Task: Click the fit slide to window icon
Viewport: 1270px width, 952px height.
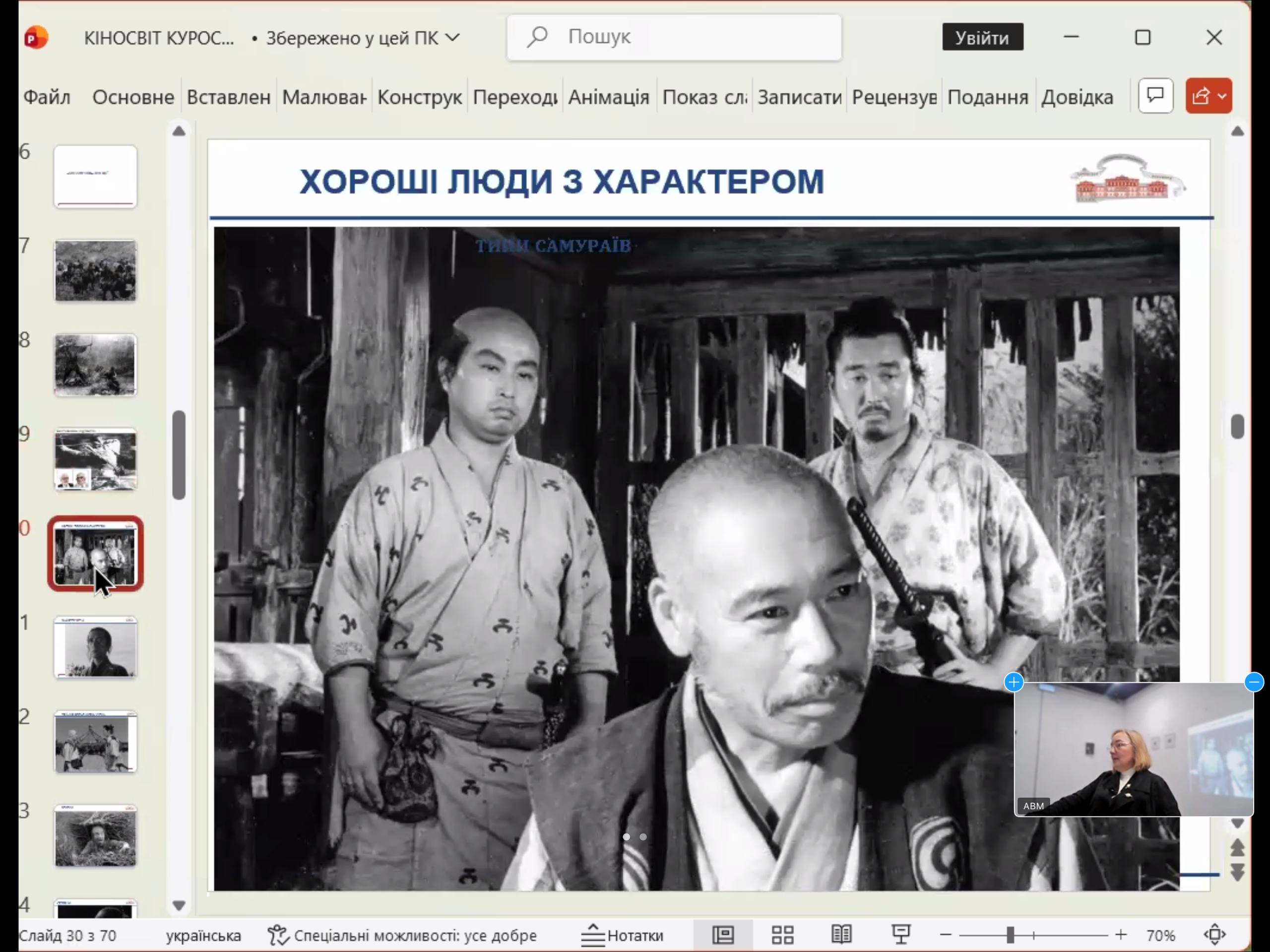Action: point(1215,935)
